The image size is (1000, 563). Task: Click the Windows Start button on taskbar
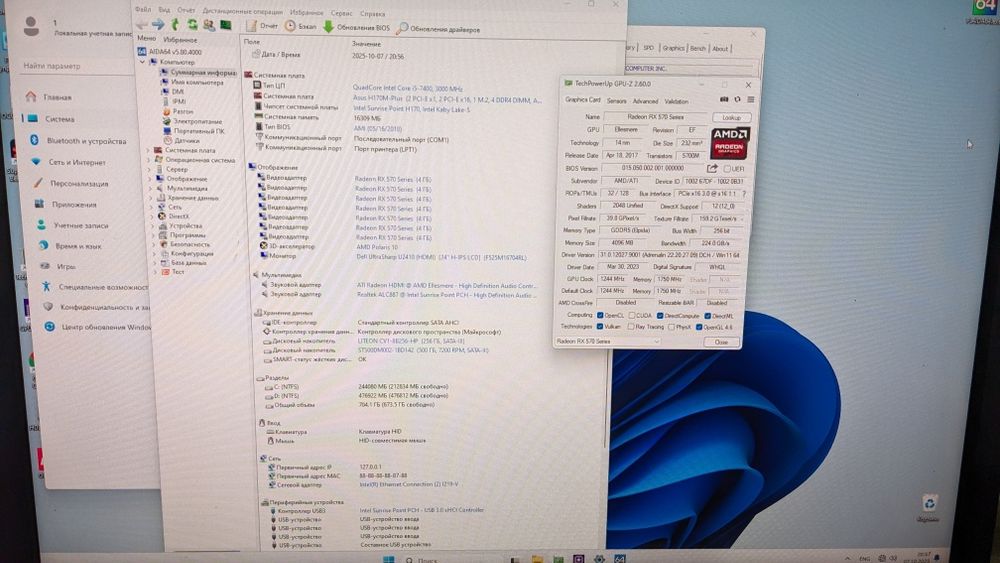[388, 559]
